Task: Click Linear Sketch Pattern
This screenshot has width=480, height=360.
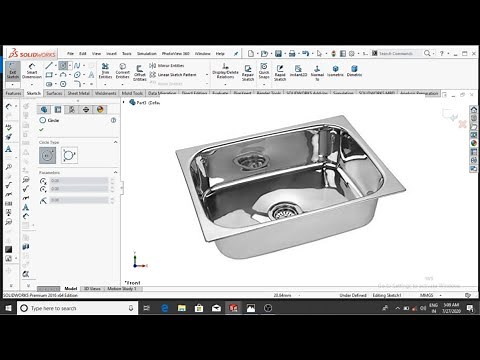Action: (173, 75)
